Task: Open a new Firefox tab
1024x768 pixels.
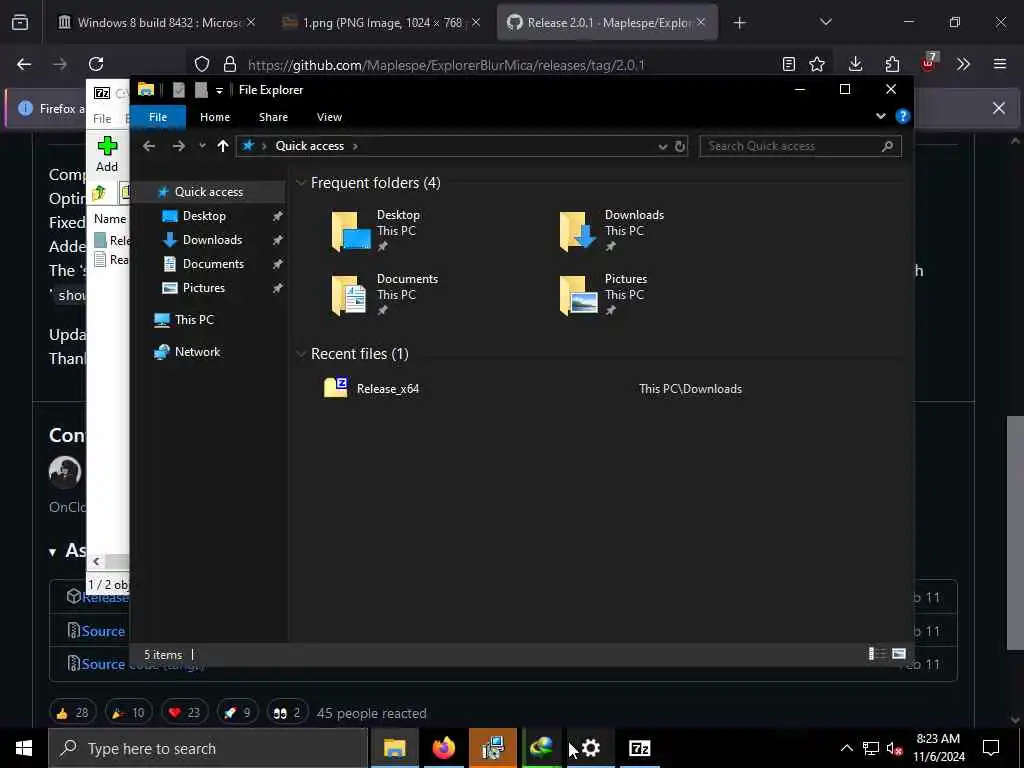Action: point(739,23)
